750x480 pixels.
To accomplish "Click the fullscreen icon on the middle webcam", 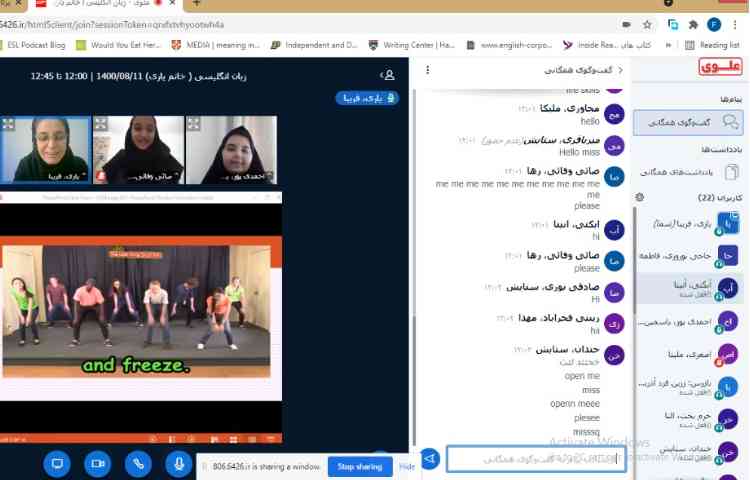I will (x=100, y=124).
